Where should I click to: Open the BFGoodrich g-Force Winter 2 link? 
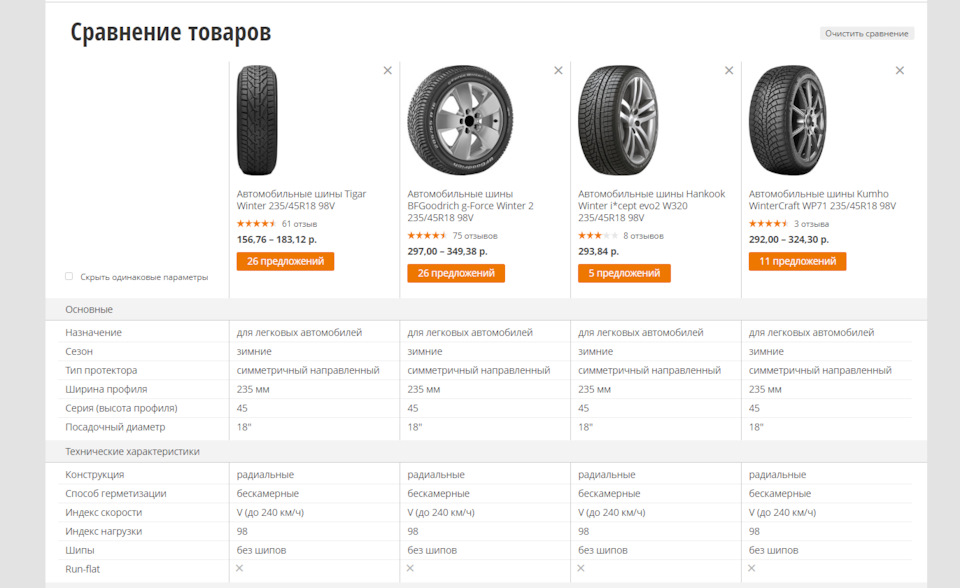tap(471, 206)
